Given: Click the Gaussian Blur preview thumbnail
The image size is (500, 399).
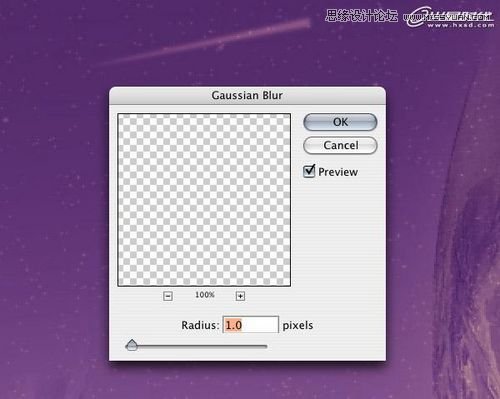Looking at the screenshot, I should coord(204,200).
